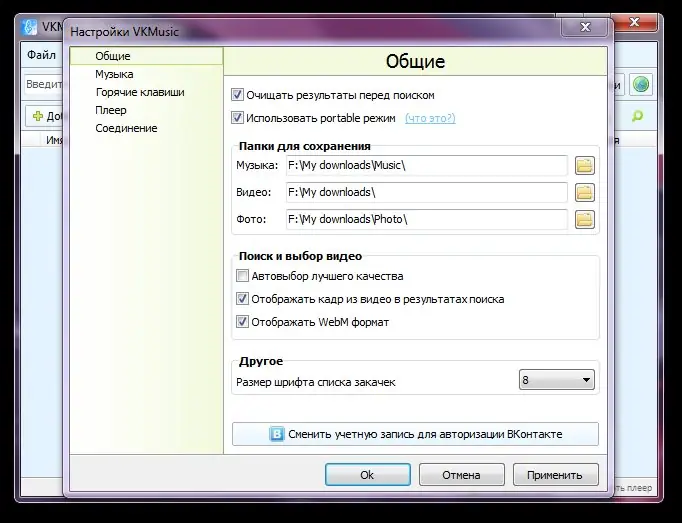The height and width of the screenshot is (523, 682).
Task: Click the Видео folder path field
Action: pos(427,193)
